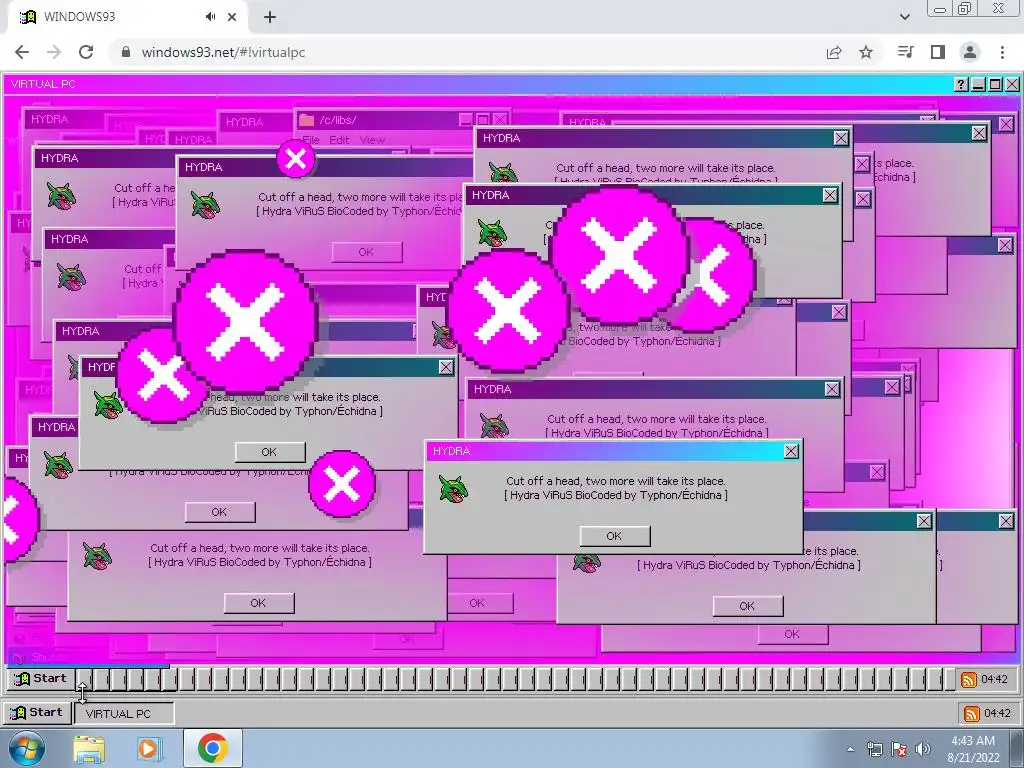This screenshot has height=768, width=1024.
Task: Open File menu in the /c/libs/ window
Action: point(311,140)
